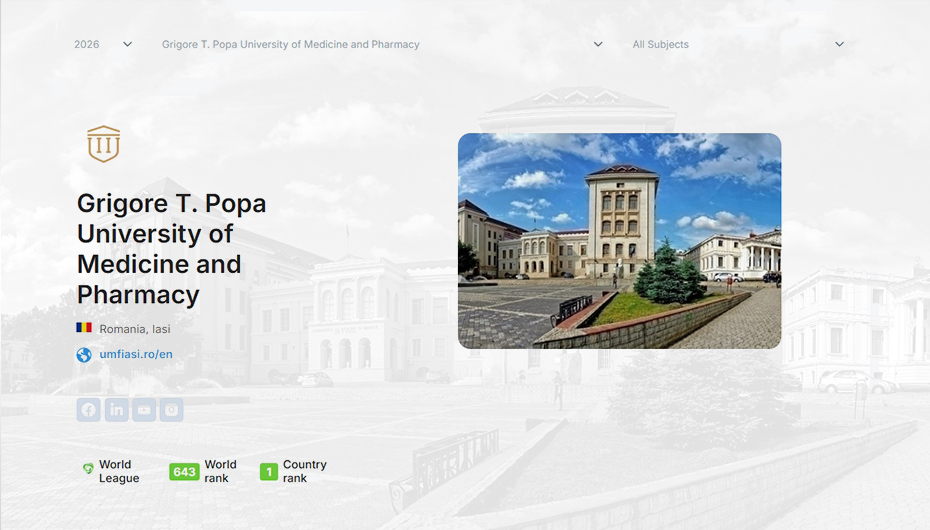
Task: Select the 'Romania, Iasi' location text
Action: click(135, 329)
